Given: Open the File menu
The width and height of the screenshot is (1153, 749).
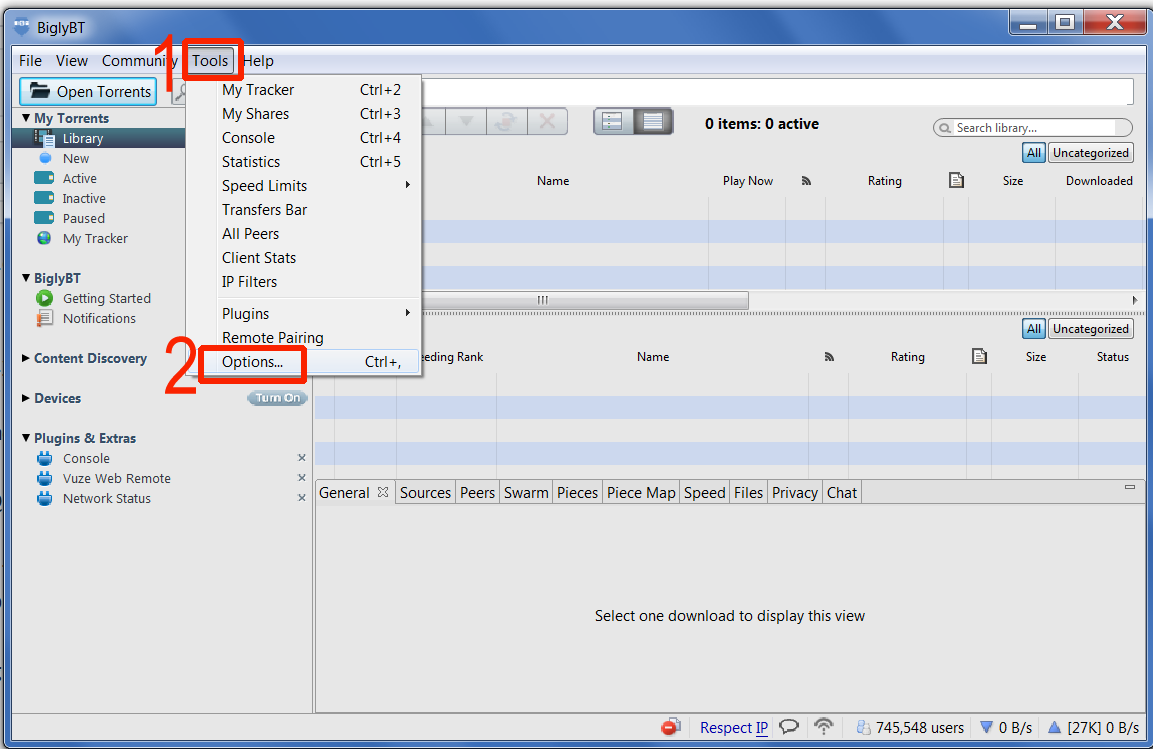Looking at the screenshot, I should pyautogui.click(x=30, y=61).
